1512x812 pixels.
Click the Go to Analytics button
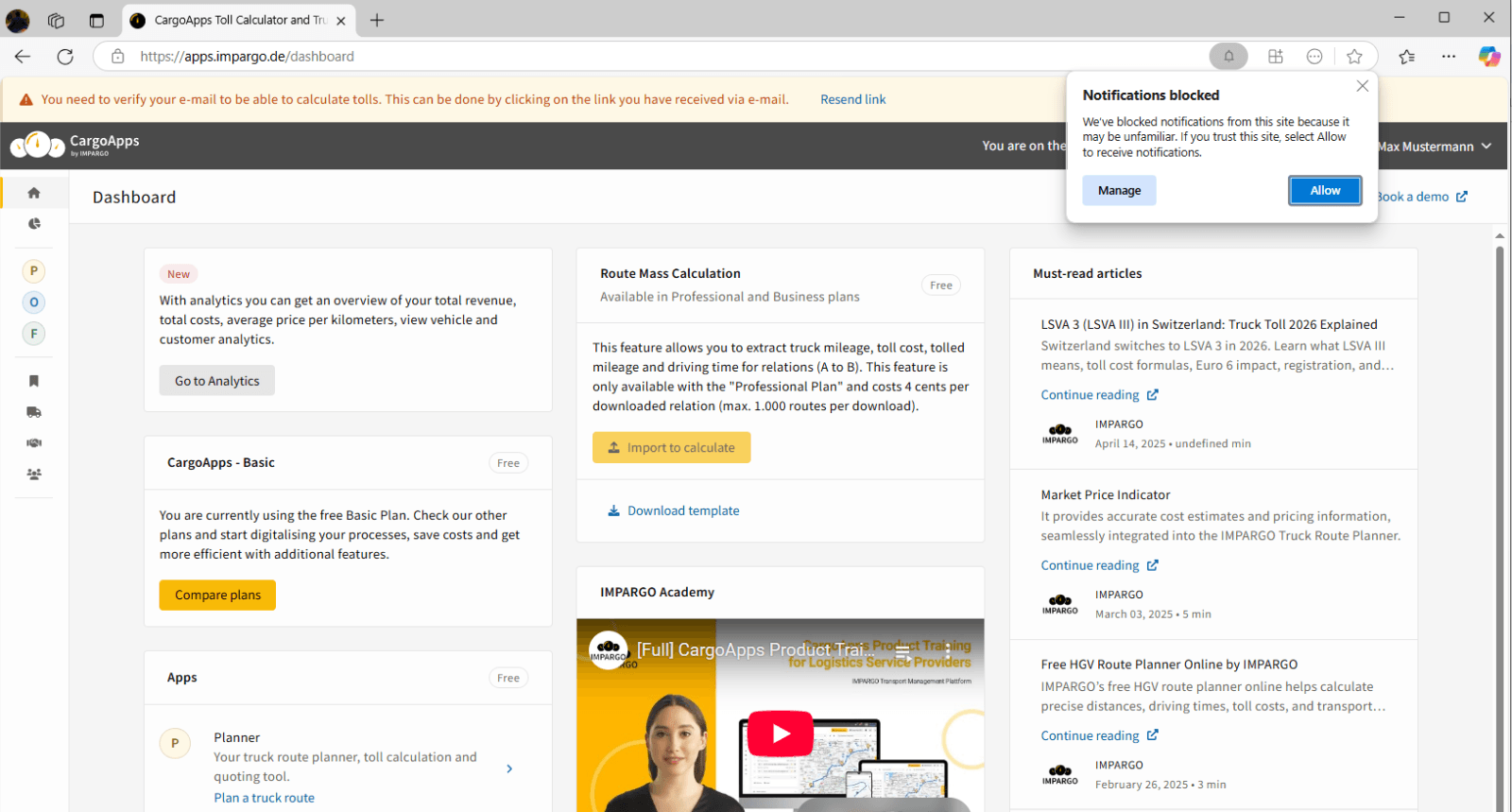(217, 381)
